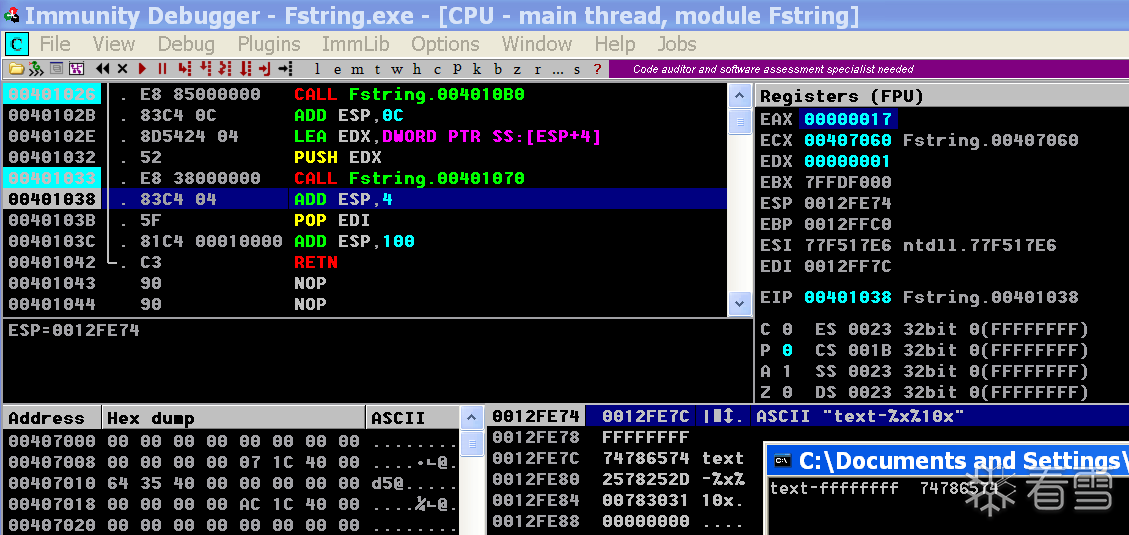Click the Step over icon
This screenshot has width=1129, height=535.
click(x=205, y=69)
